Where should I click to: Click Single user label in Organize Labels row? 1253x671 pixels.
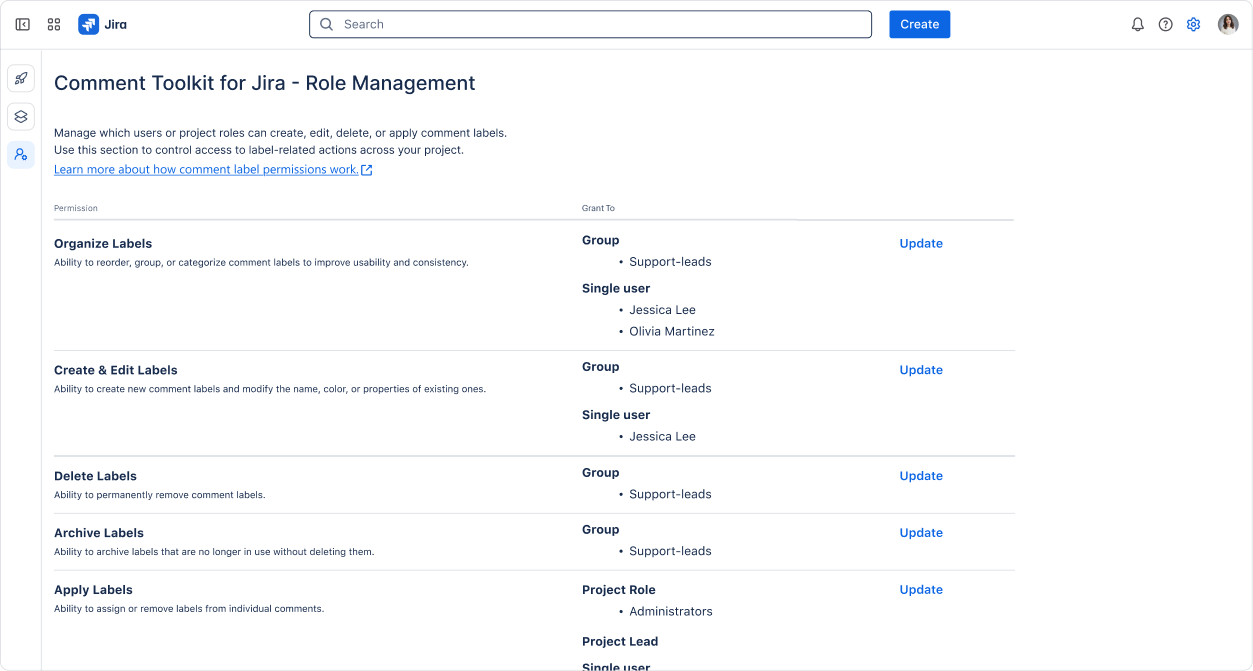(x=616, y=289)
